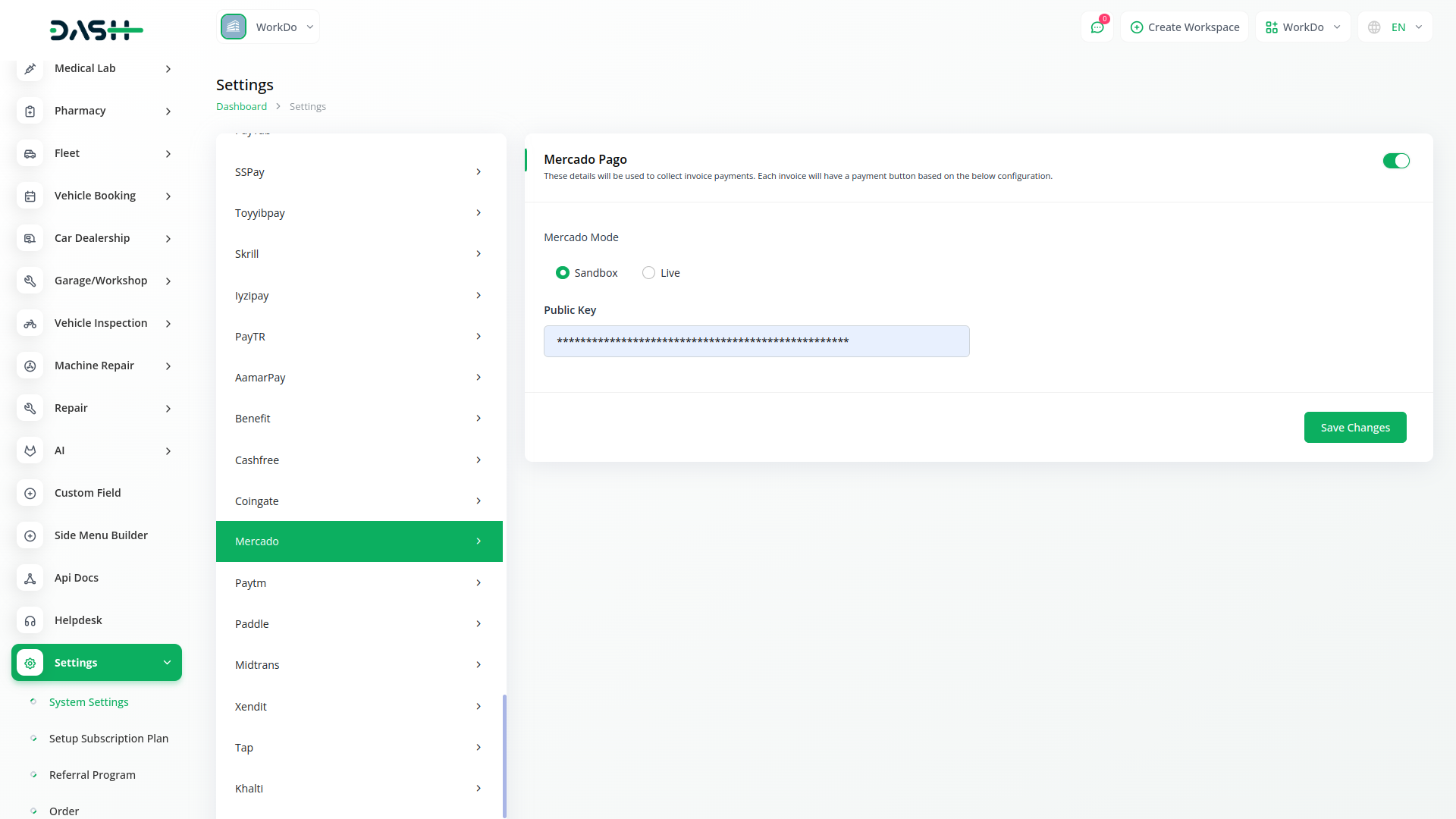Click the globe language icon

1374,27
